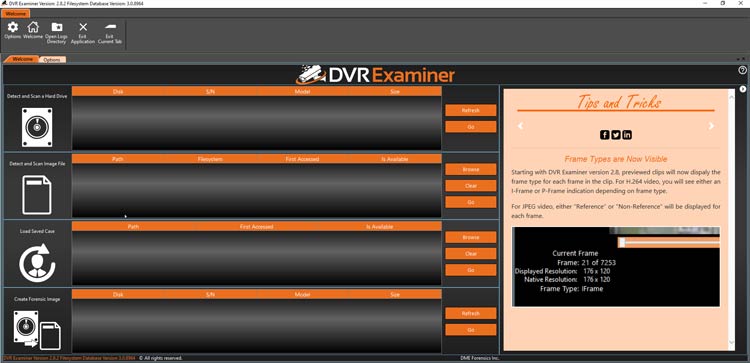Click the Disk column header in hard drive table
Image resolution: width=750 pixels, height=363 pixels.
coord(118,91)
